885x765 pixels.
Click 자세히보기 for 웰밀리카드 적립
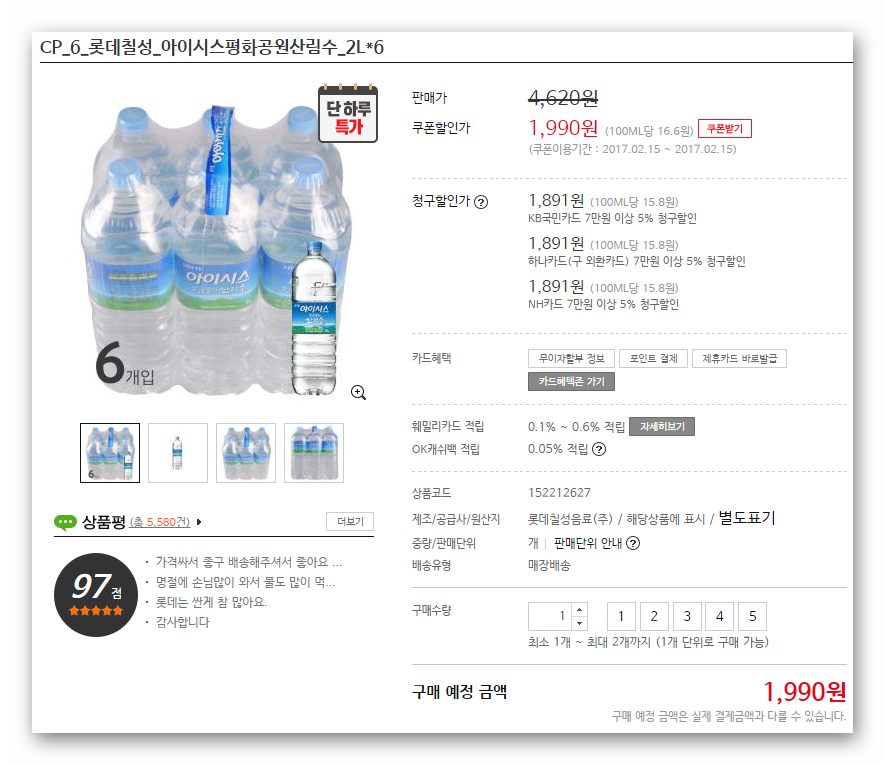[662, 427]
